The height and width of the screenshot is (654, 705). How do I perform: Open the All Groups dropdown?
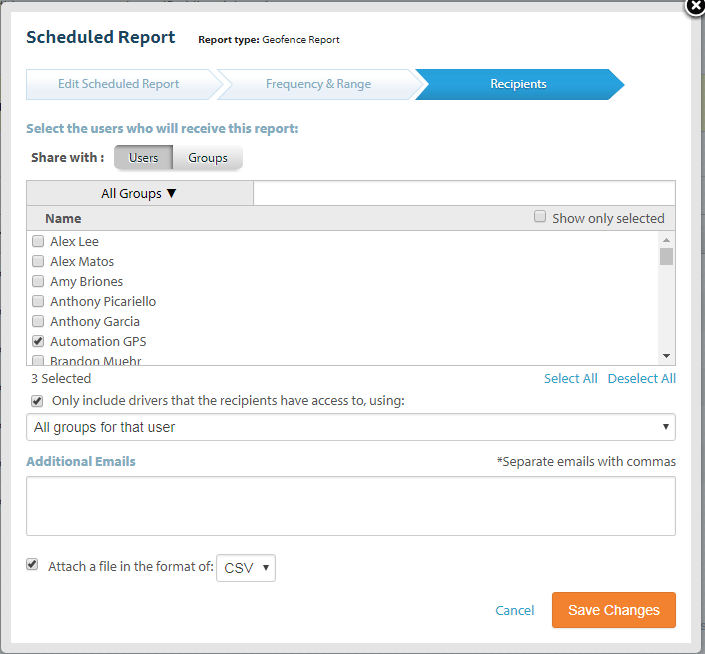click(x=139, y=193)
